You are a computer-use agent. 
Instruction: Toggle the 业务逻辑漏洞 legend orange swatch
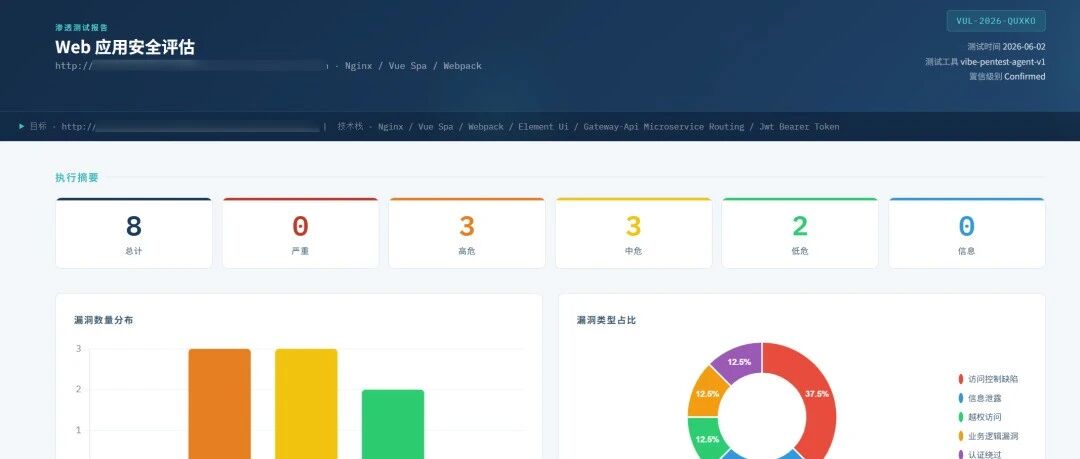click(961, 436)
